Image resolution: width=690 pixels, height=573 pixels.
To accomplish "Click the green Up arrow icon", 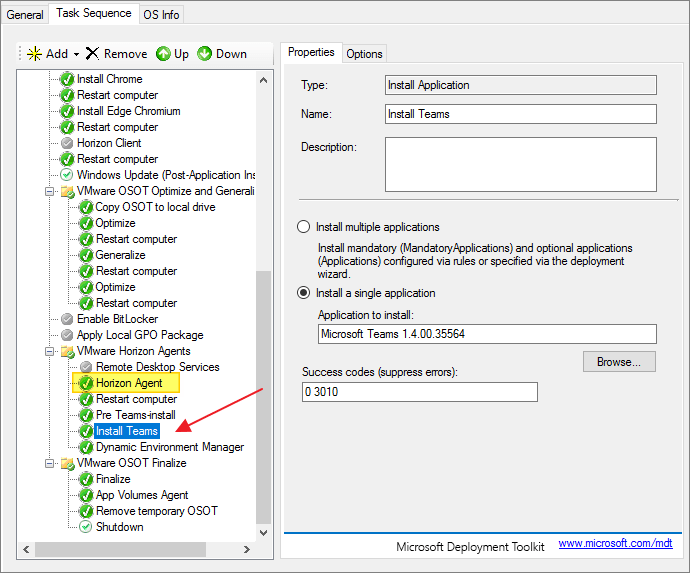I will point(163,53).
